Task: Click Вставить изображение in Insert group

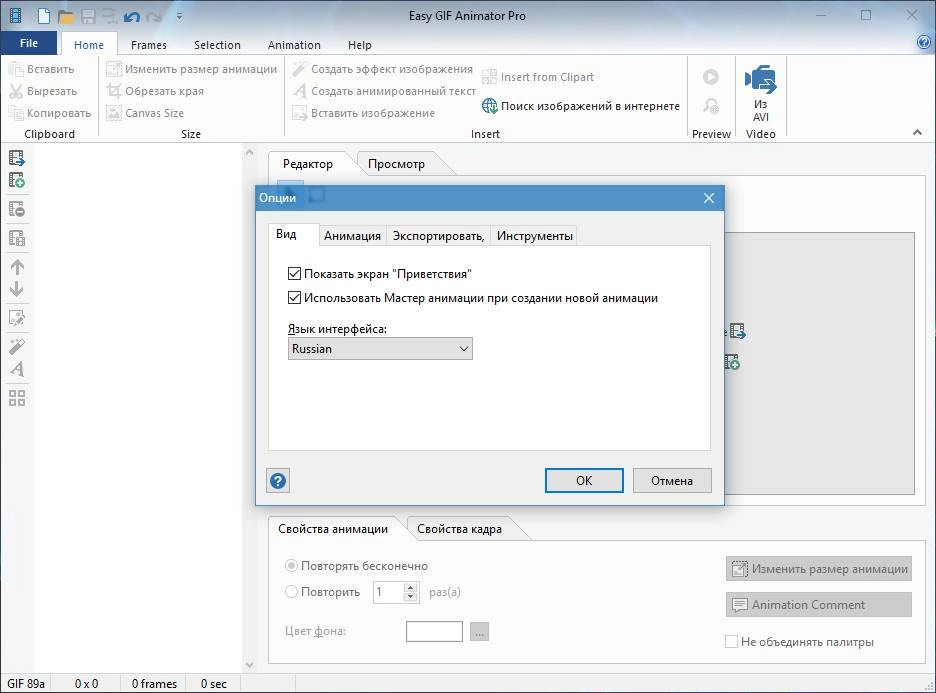Action: [364, 113]
